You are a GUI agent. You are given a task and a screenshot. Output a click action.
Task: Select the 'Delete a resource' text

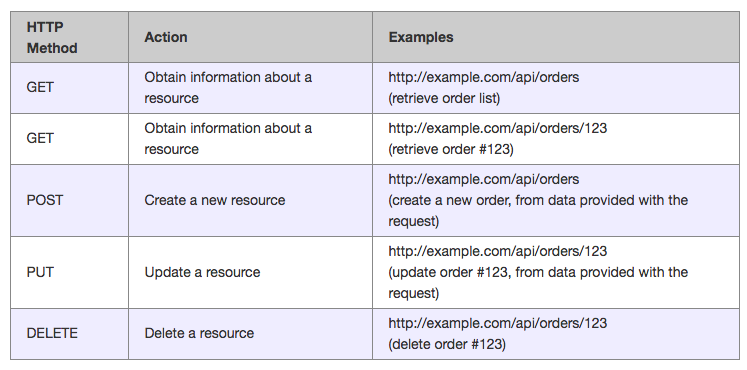[x=199, y=333]
